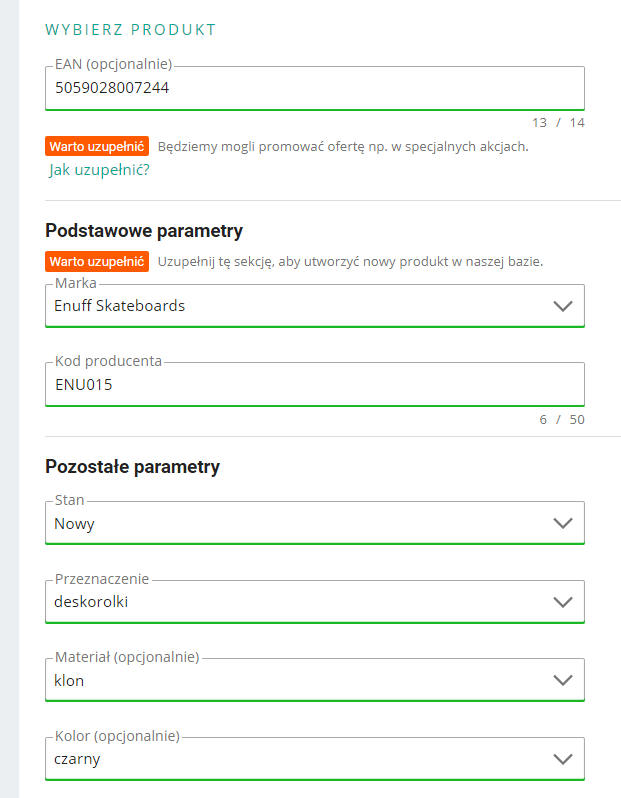Click the EAN character counter 13 / 14
Viewport: 621px width, 798px height.
click(x=558, y=123)
